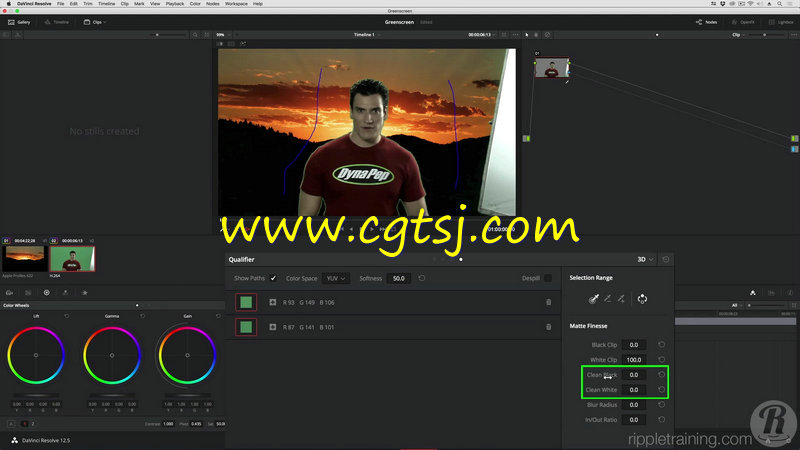Reset the White Clip value
Viewport: 800px width, 450px height.
(x=661, y=359)
